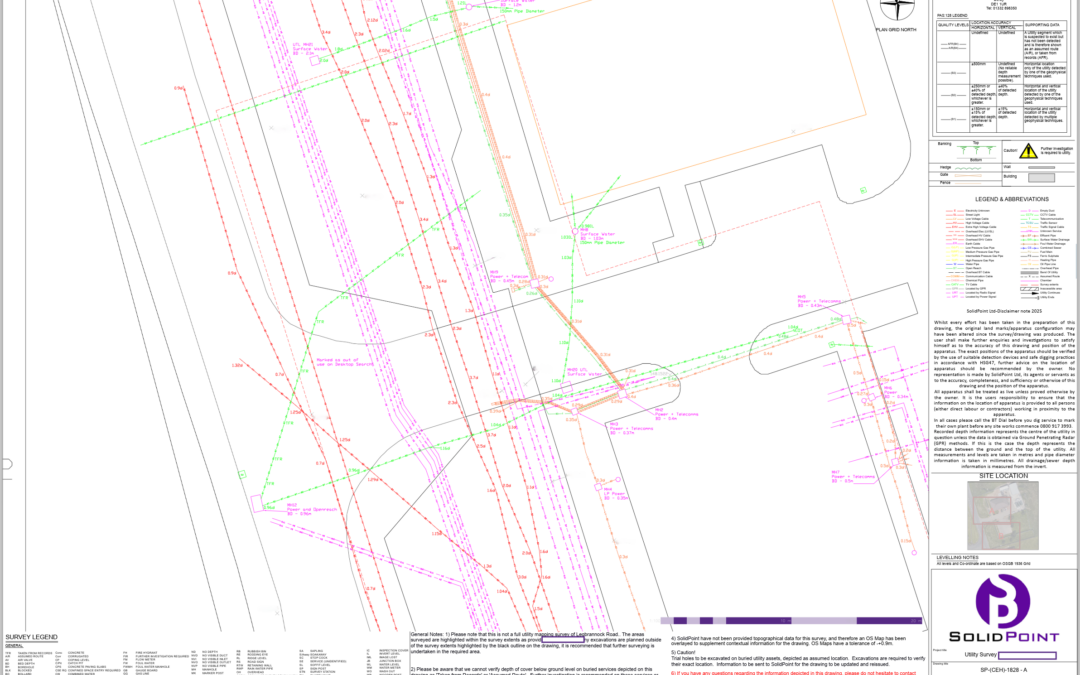This screenshot has height=675, width=1080.
Task: Click the 'UTL Mh21 Surface Water' label
Action: pyautogui.click(x=308, y=47)
